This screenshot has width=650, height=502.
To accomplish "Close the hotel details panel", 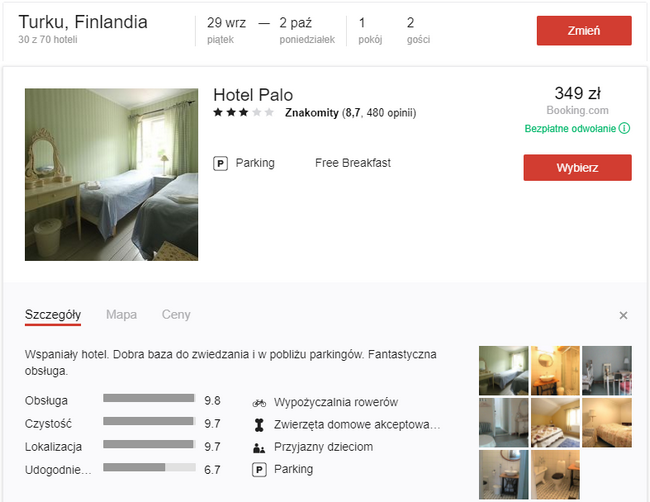I will pyautogui.click(x=623, y=315).
